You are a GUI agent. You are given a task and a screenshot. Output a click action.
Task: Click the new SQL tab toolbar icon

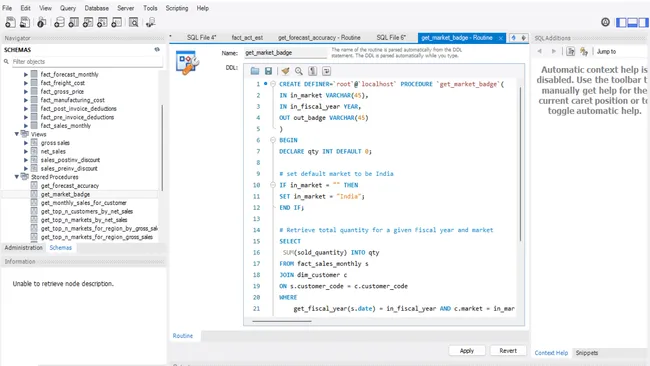[x=10, y=22]
